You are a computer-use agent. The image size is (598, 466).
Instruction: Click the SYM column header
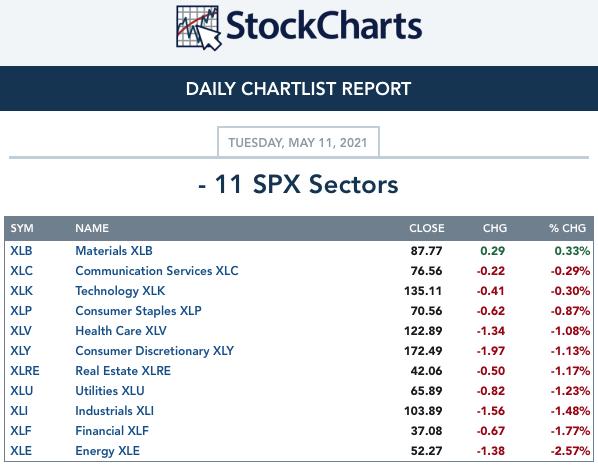(x=22, y=228)
